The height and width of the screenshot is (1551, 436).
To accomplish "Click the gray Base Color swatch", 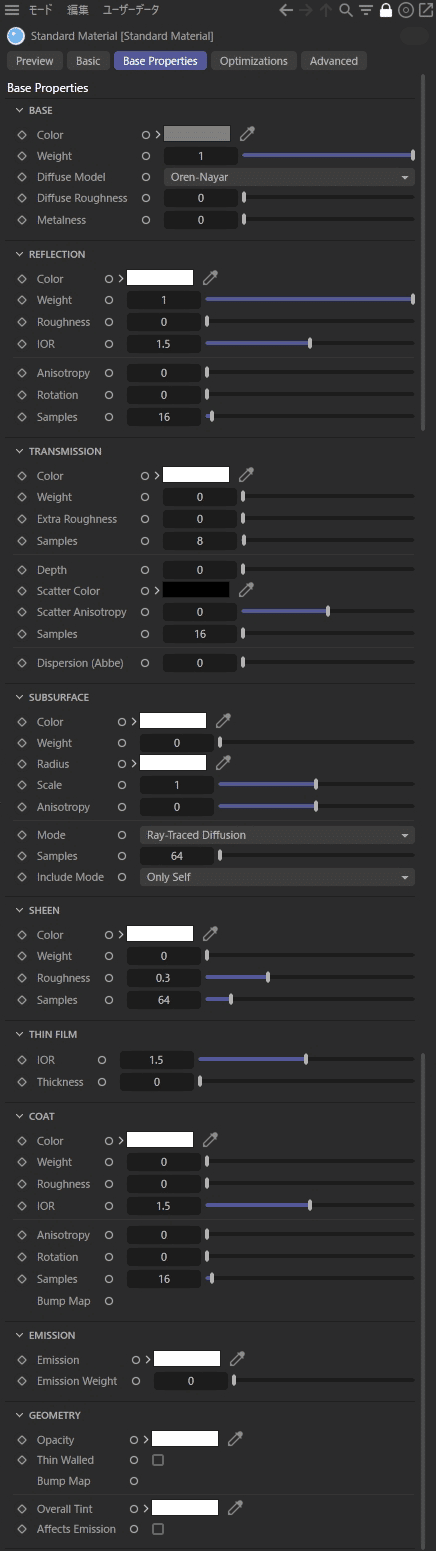I will (197, 134).
